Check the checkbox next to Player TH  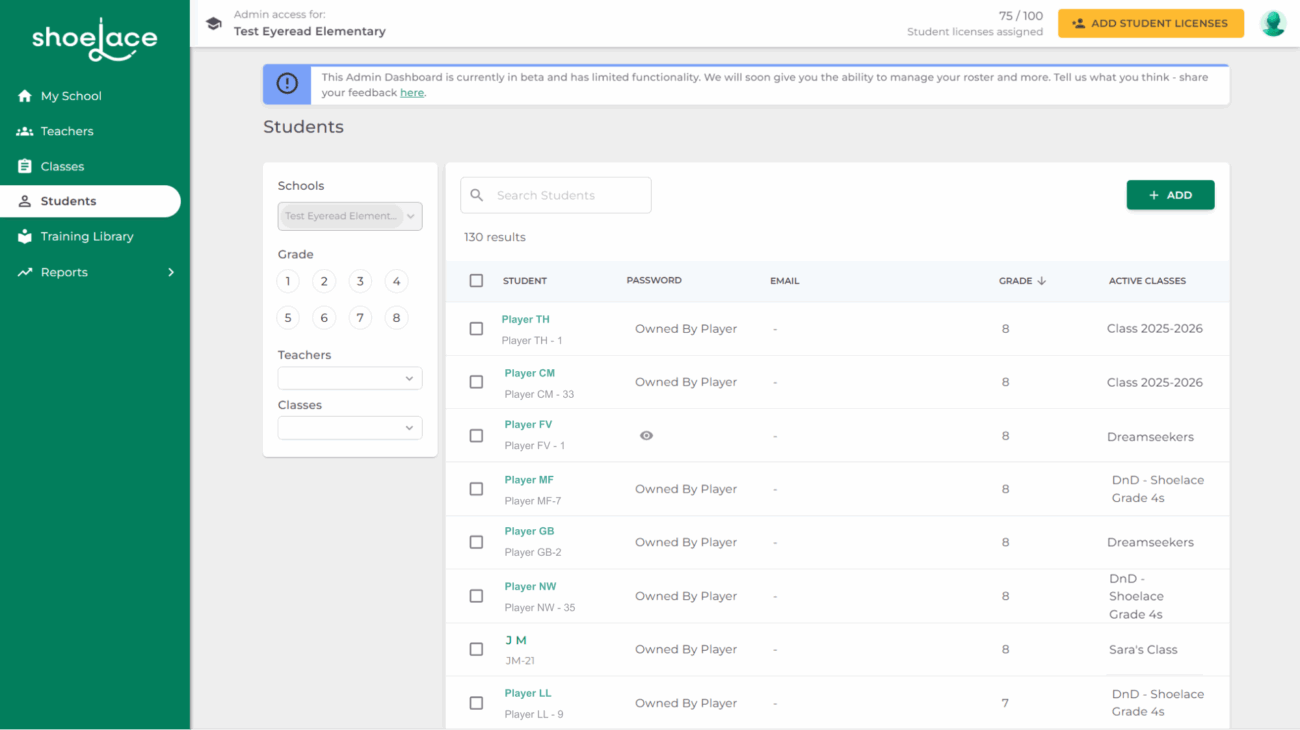point(476,327)
